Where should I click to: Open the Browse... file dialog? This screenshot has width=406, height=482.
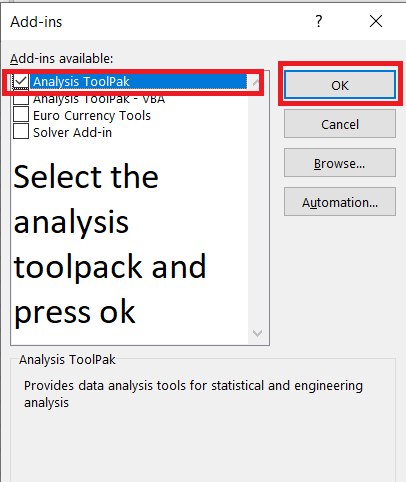click(x=340, y=163)
